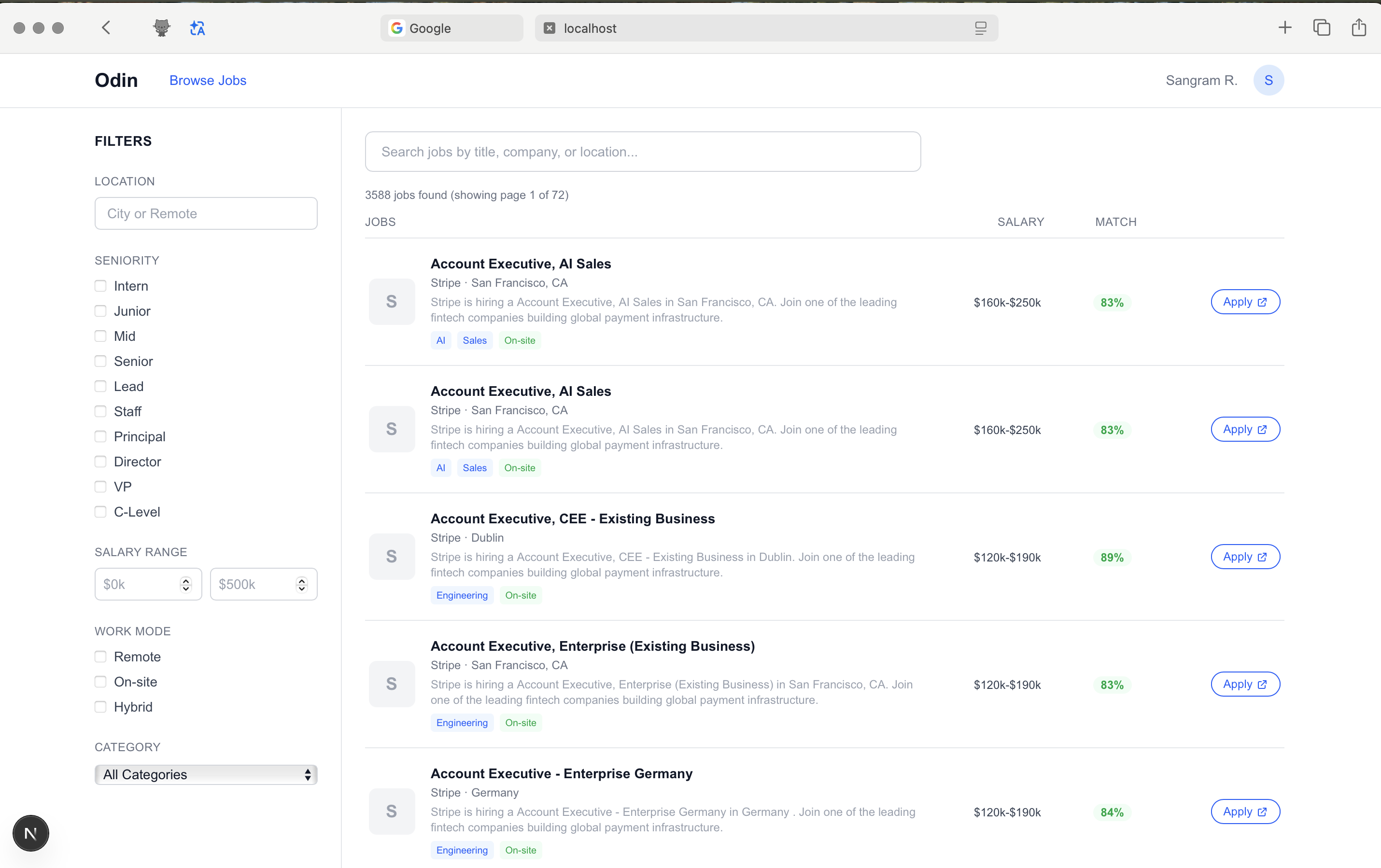The image size is (1381, 868).
Task: Apply to Enterprise (Existing Business) job
Action: (1245, 684)
